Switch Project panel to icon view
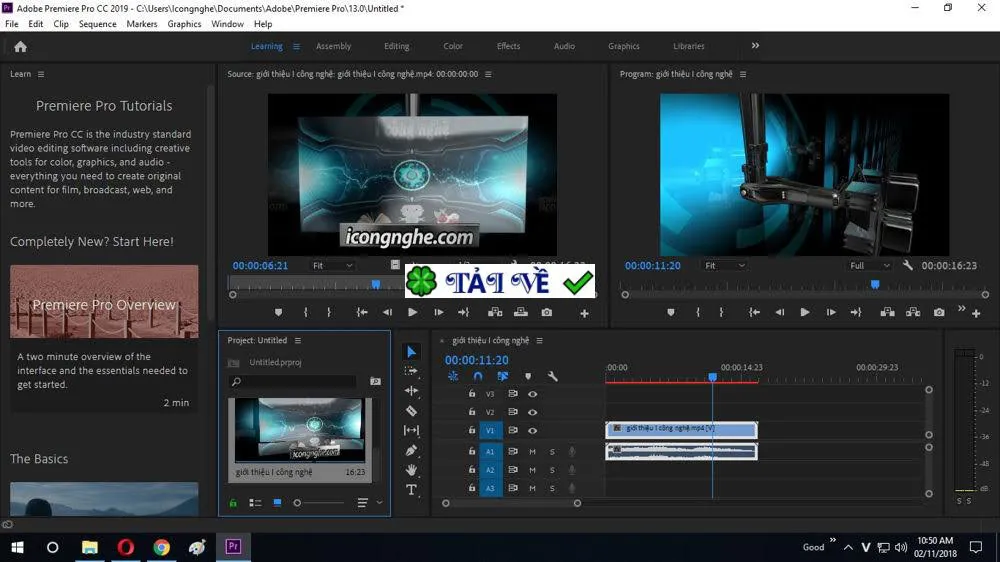 tap(277, 503)
